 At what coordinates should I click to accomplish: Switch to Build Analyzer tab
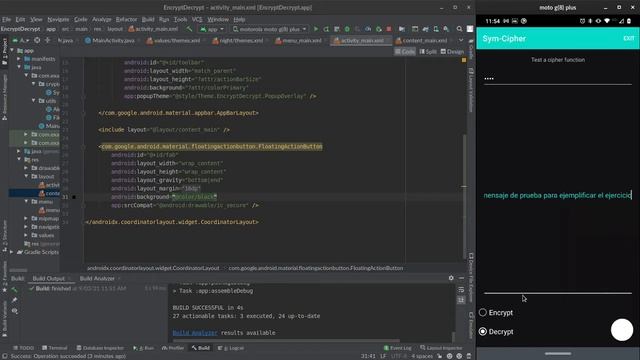97,278
